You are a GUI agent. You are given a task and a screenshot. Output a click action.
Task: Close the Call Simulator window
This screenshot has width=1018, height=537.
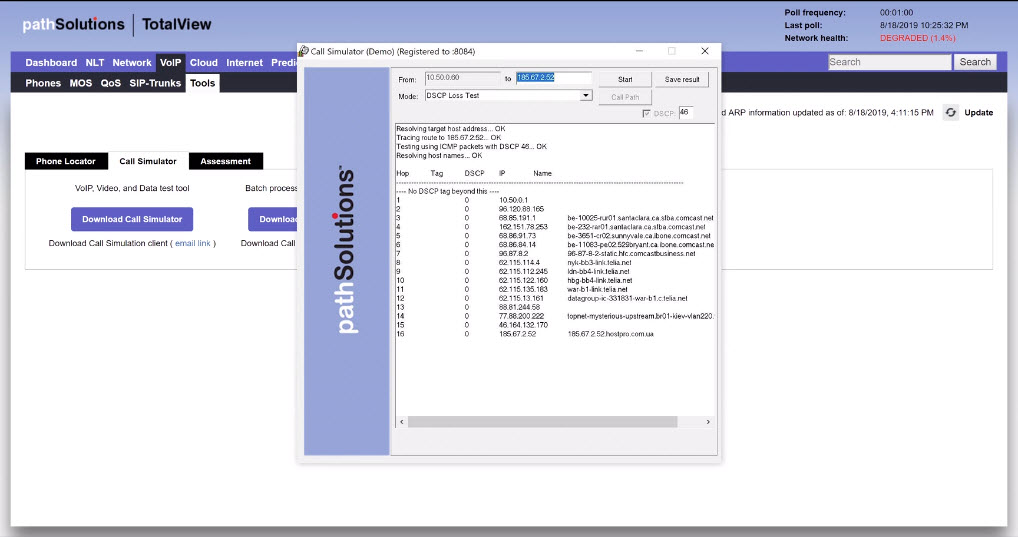(704, 51)
